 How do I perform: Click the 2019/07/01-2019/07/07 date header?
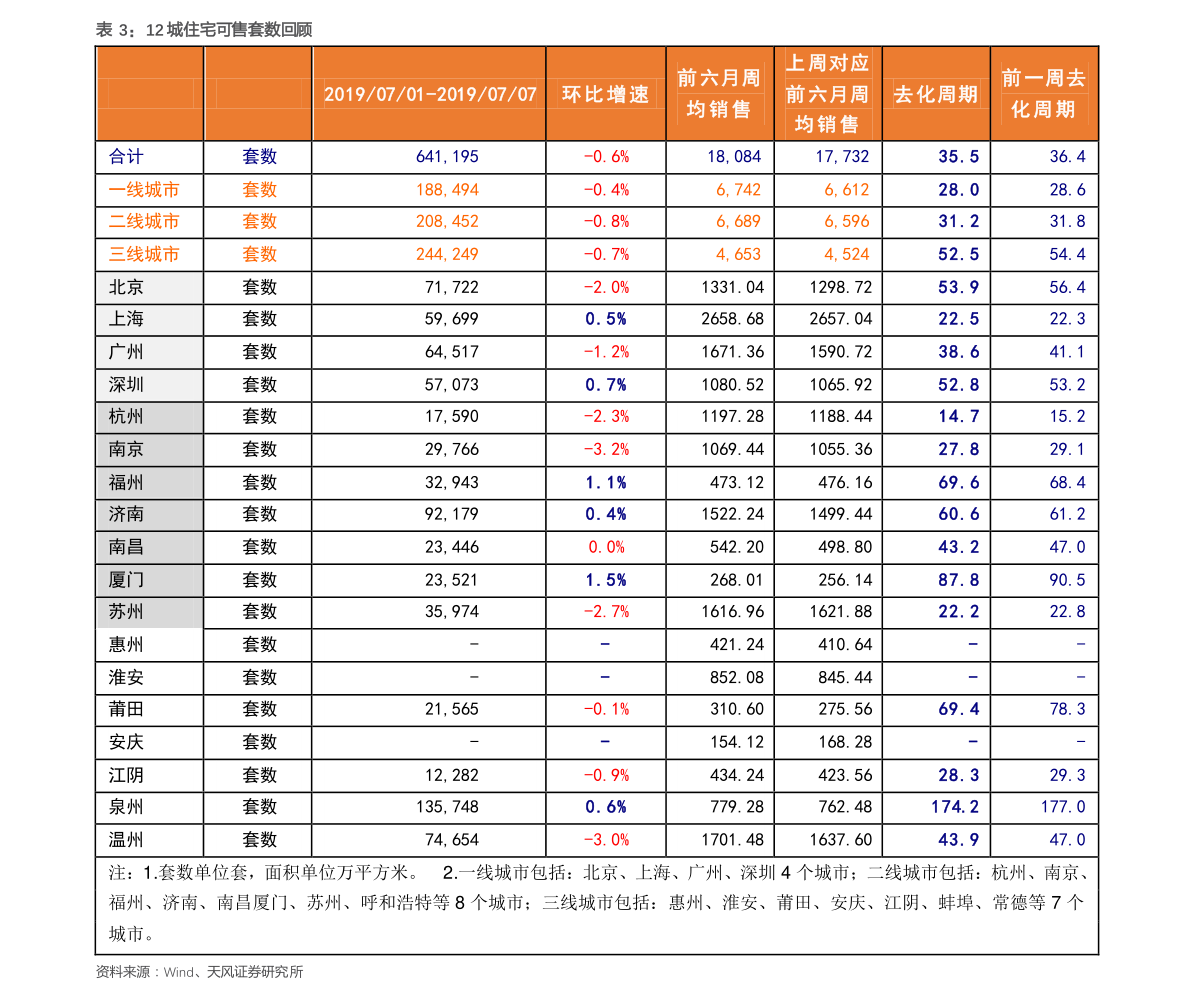coord(429,94)
